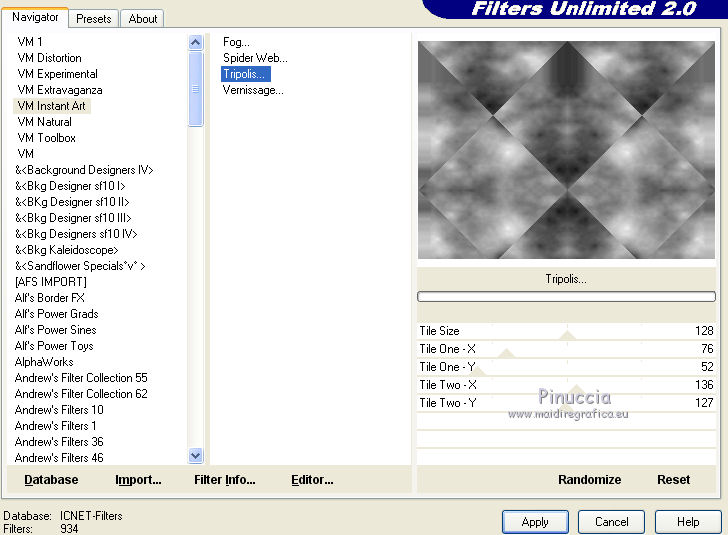Select Alf's Border FX category
This screenshot has width=728, height=535.
coord(49,298)
